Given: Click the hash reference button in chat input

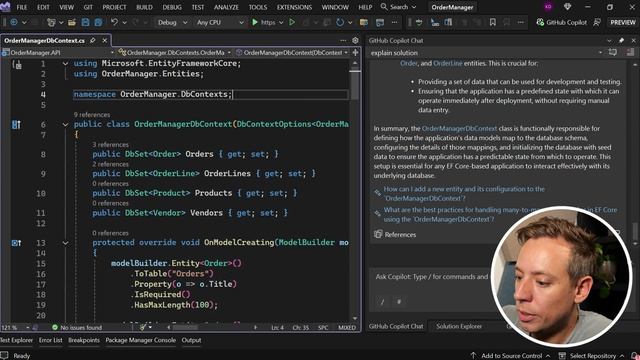Looking at the screenshot, I should tap(399, 302).
